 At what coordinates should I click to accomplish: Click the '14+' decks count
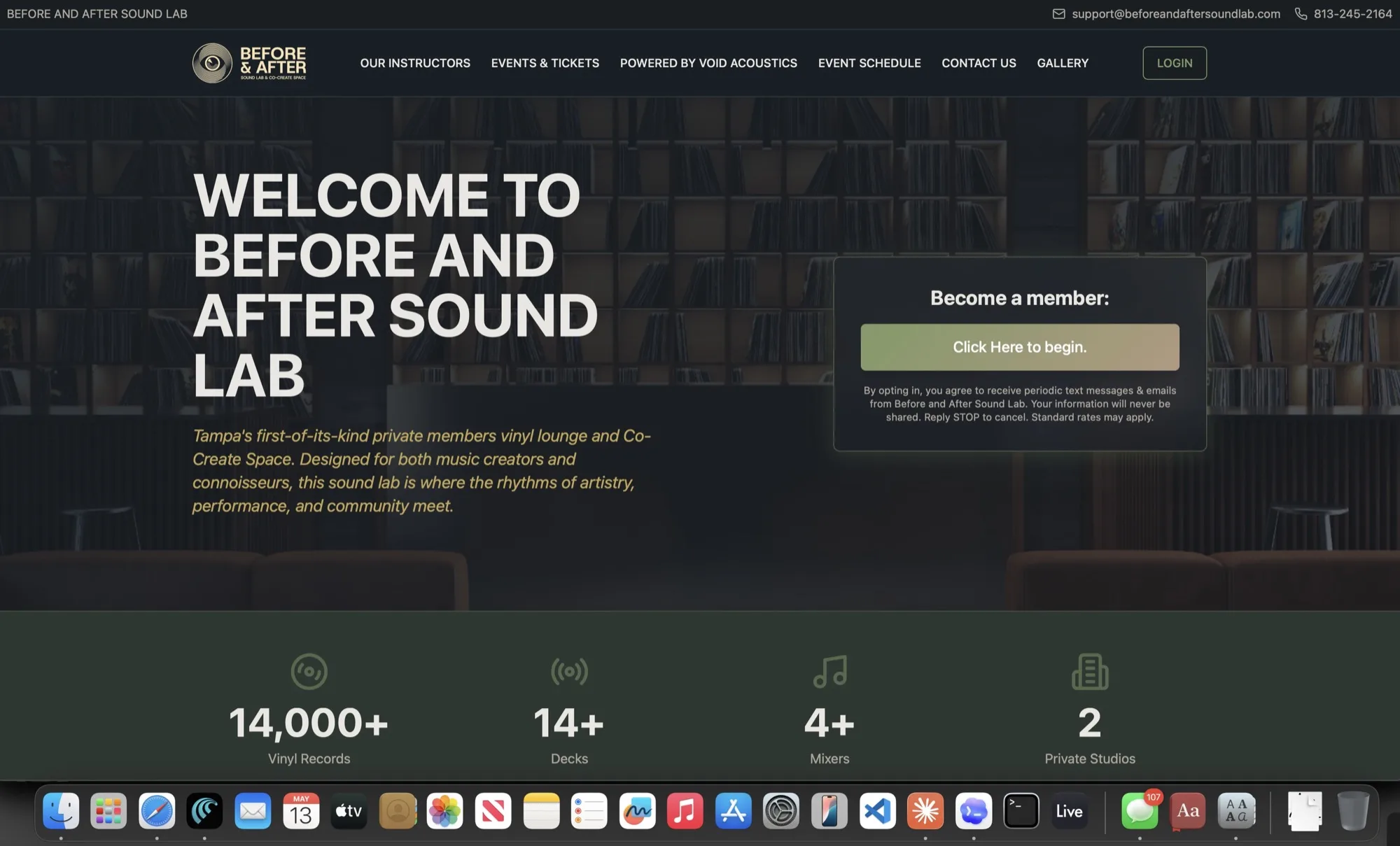coord(569,723)
